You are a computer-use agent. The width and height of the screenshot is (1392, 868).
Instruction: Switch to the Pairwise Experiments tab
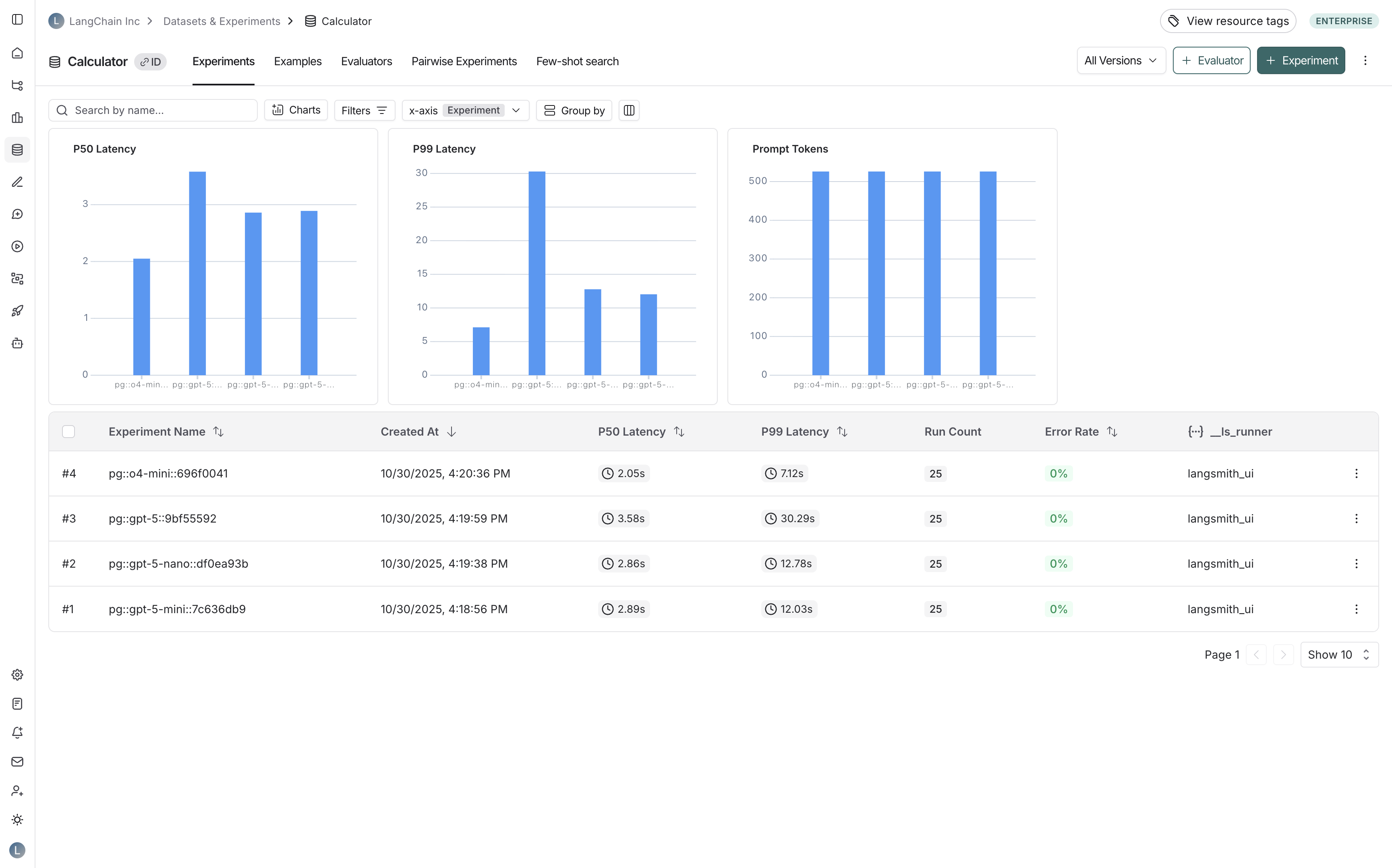click(464, 62)
